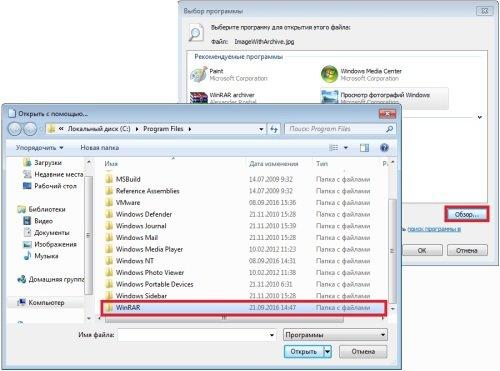Click the Computer (Компьютер) sidebar icon
This screenshot has height=371, width=500.
21,302
